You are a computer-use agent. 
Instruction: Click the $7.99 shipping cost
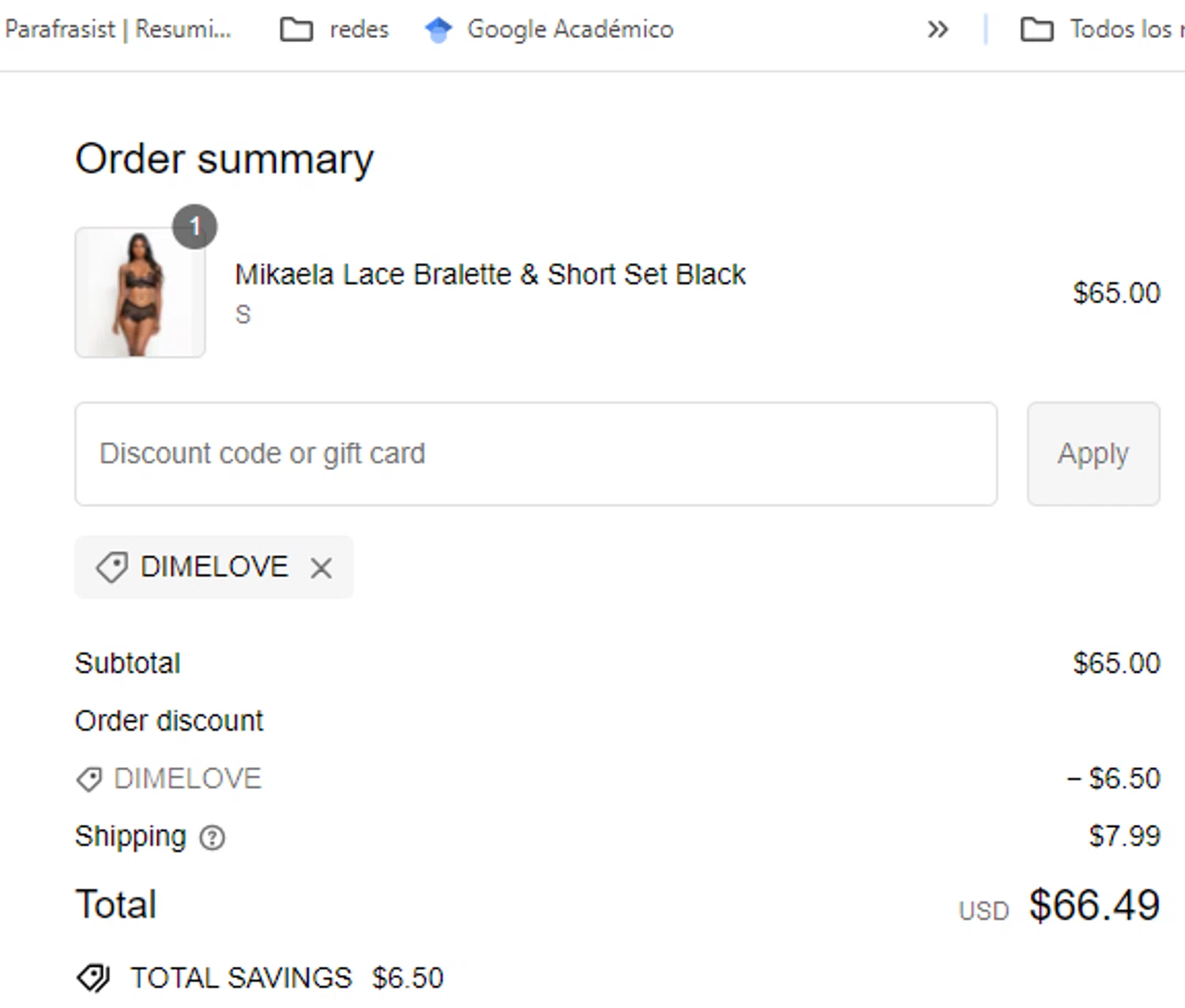tap(1124, 836)
